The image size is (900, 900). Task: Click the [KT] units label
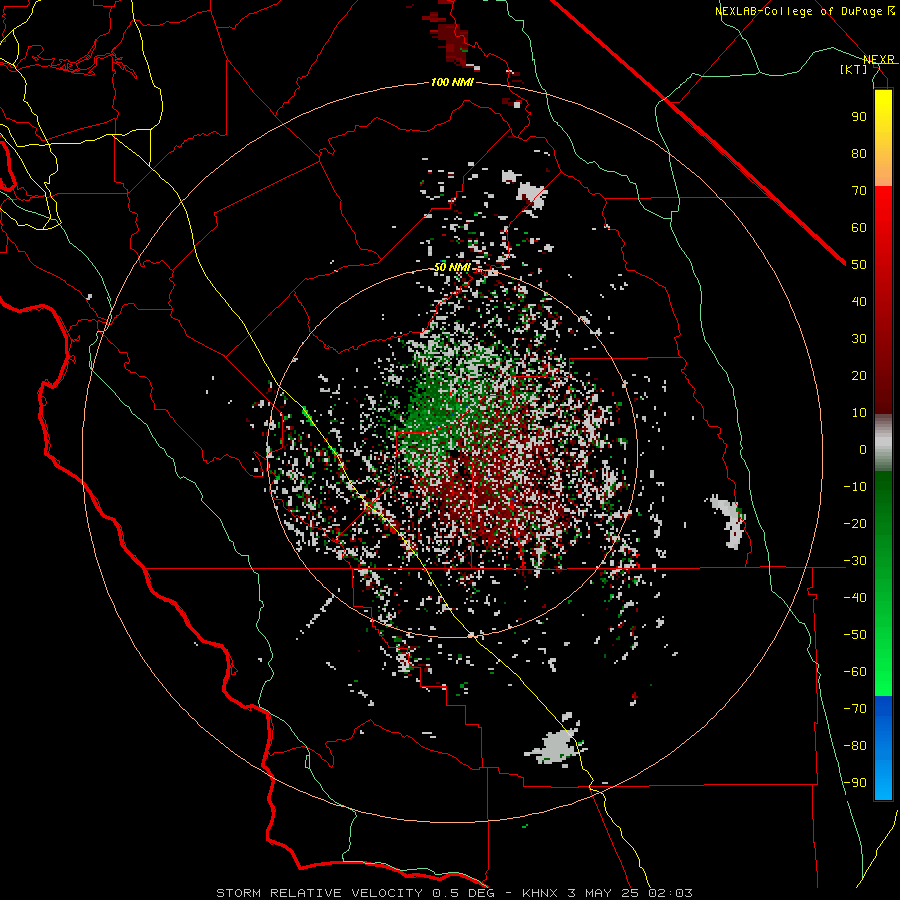[x=854, y=69]
